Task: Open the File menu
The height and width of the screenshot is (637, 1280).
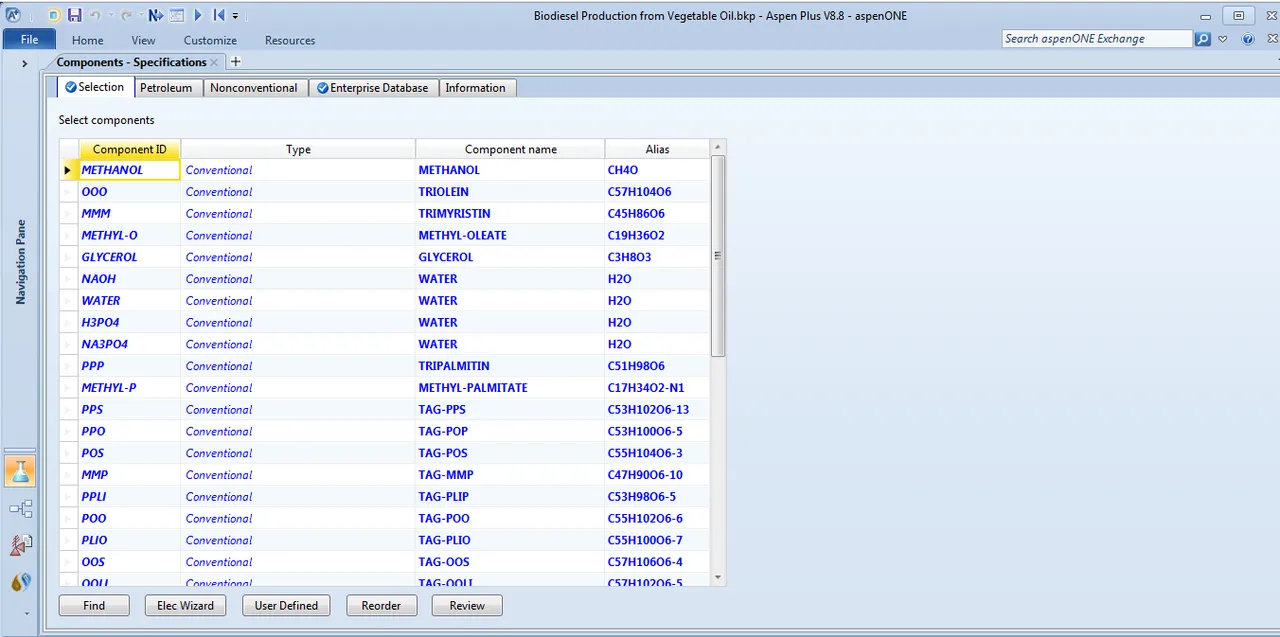Action: (29, 39)
